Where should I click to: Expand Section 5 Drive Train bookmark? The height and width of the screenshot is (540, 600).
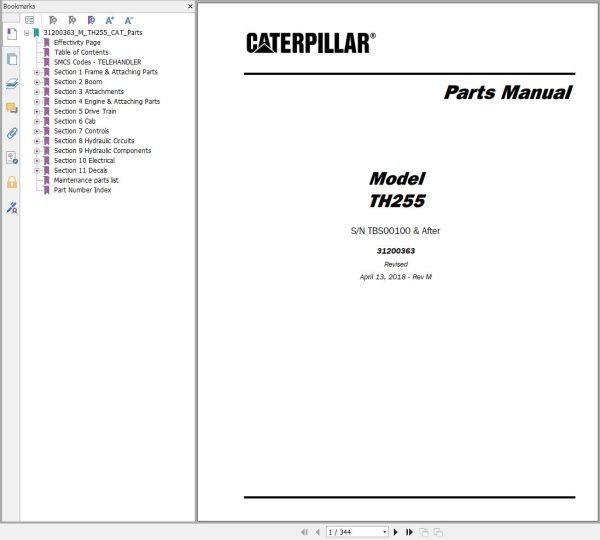(37, 112)
